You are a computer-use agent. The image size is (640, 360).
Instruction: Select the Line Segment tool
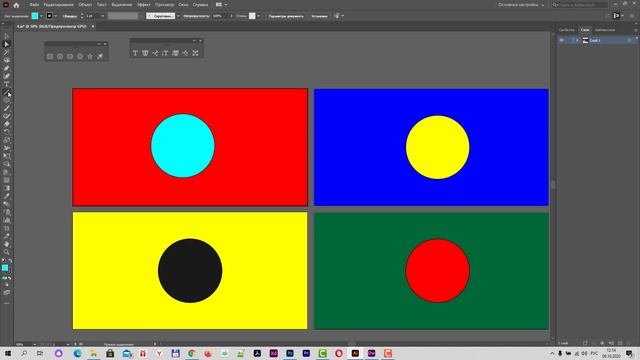[7, 92]
